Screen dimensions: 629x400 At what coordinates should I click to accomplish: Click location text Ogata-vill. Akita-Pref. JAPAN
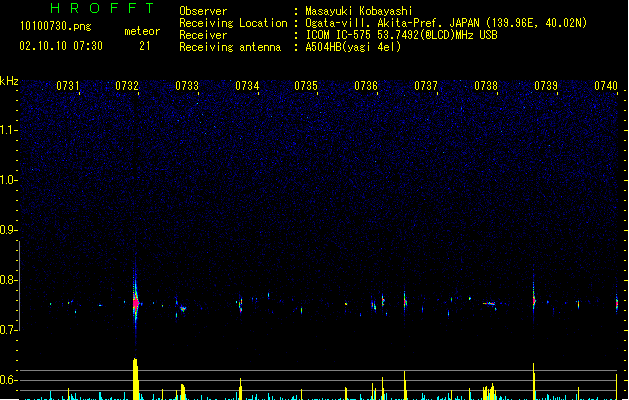coord(393,23)
